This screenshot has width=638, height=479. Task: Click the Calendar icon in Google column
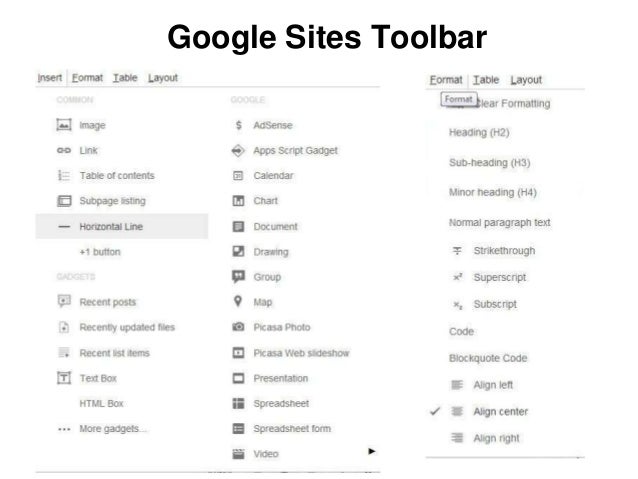[238, 176]
